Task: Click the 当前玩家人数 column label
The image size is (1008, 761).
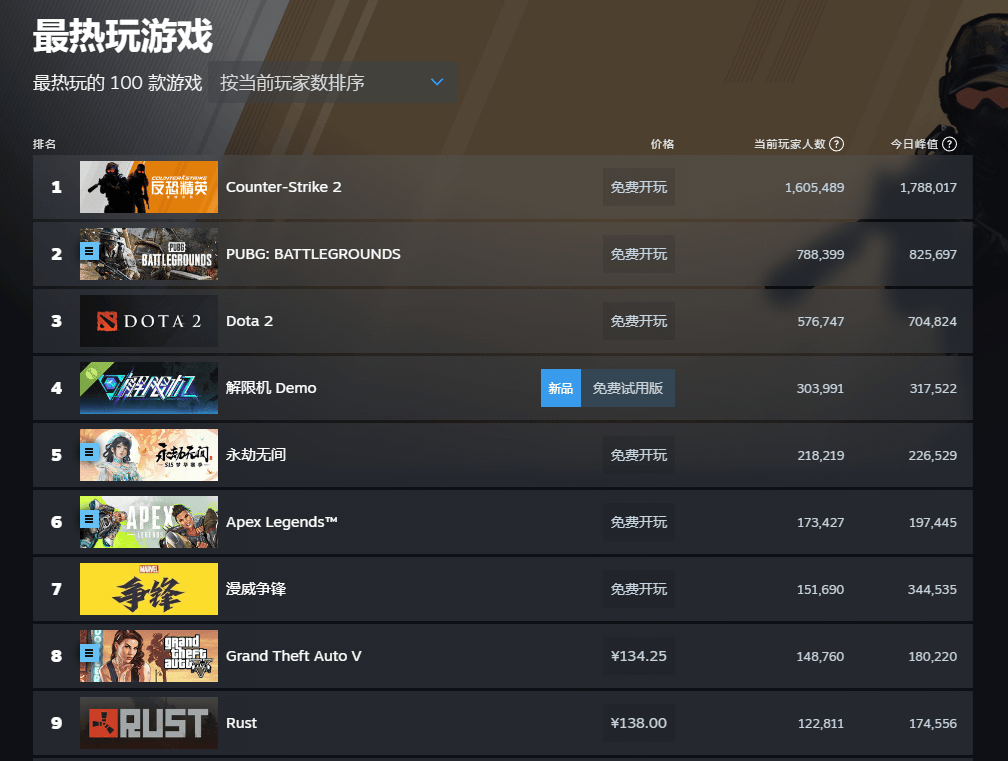Action: (x=789, y=144)
